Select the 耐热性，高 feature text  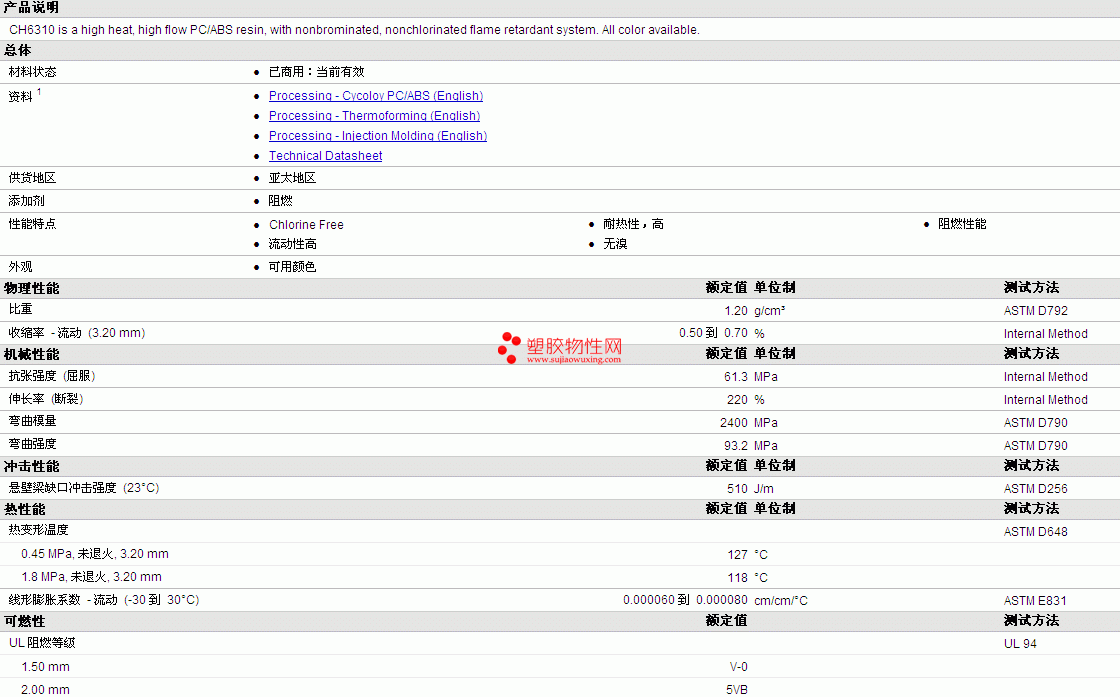(633, 224)
